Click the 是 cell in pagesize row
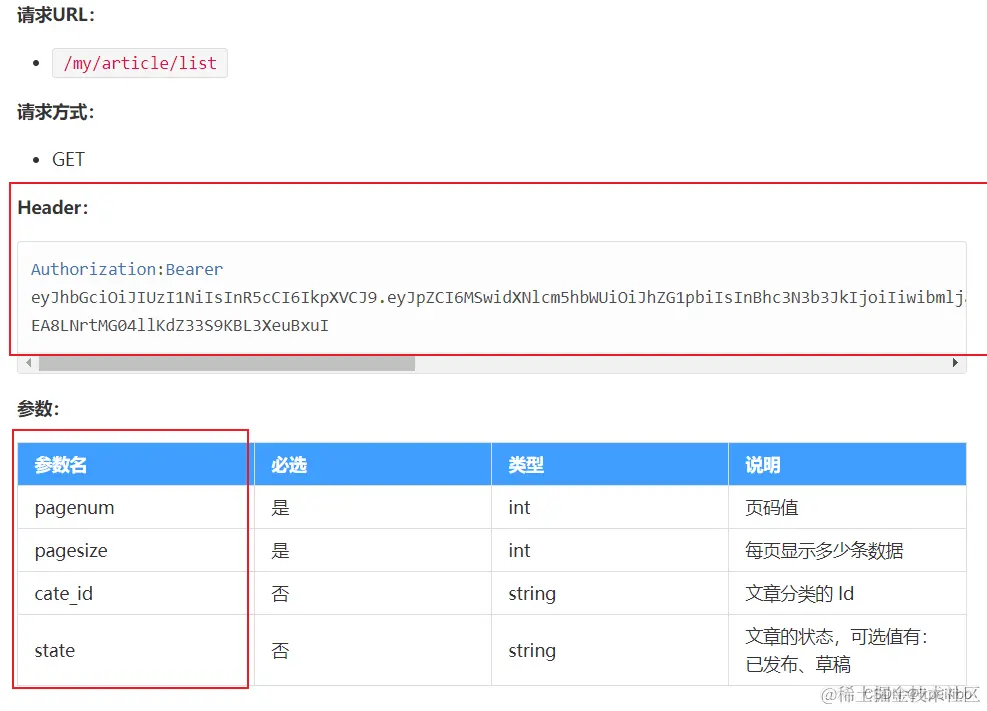 (373, 551)
